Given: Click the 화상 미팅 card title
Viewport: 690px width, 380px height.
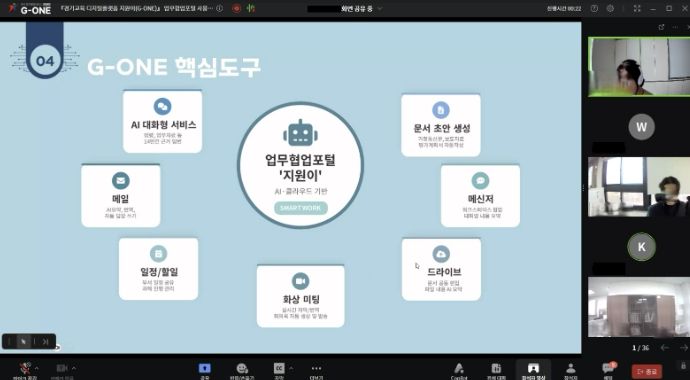Looking at the screenshot, I should [x=301, y=300].
